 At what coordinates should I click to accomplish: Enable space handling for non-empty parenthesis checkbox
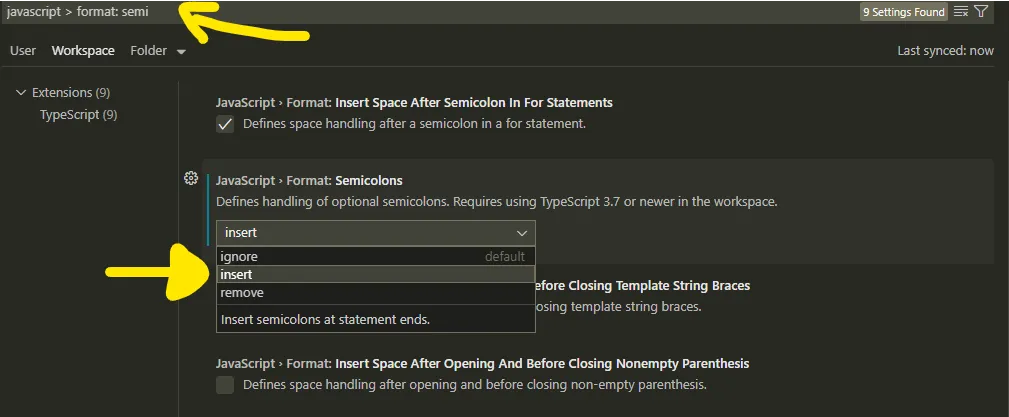pos(225,385)
